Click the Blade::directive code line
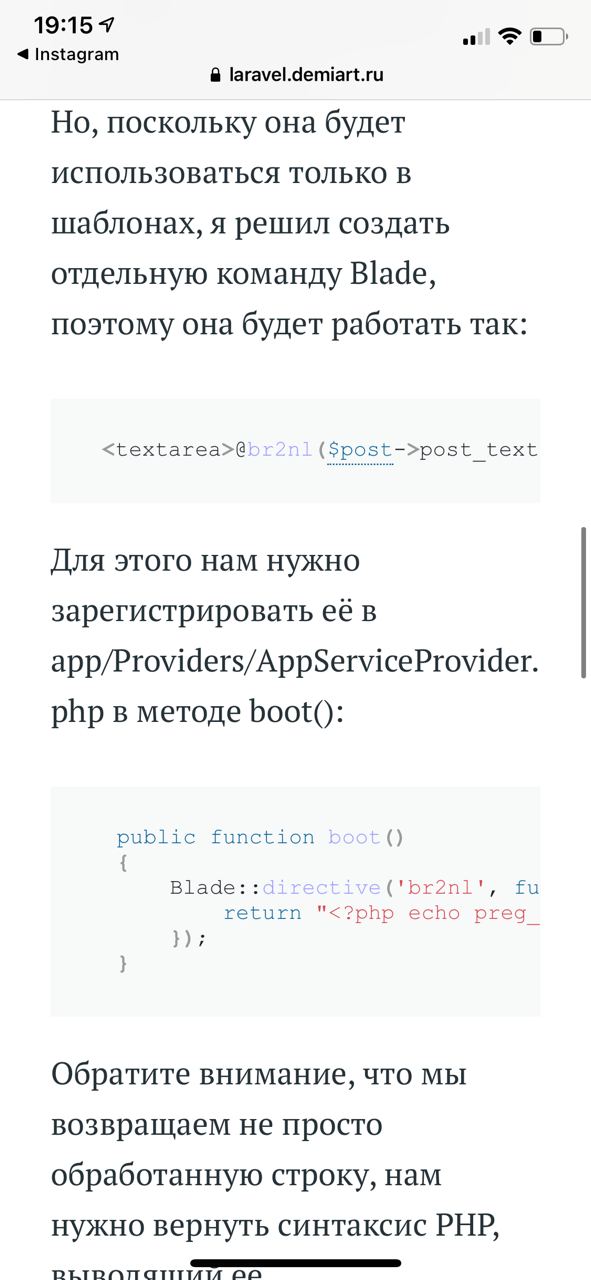The width and height of the screenshot is (591, 1280). pos(355,887)
